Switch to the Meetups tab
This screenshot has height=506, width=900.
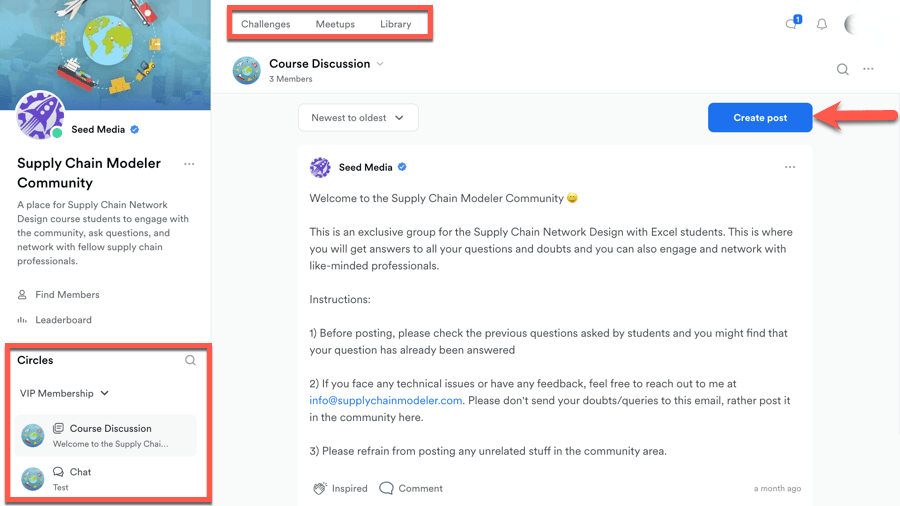[x=335, y=24]
